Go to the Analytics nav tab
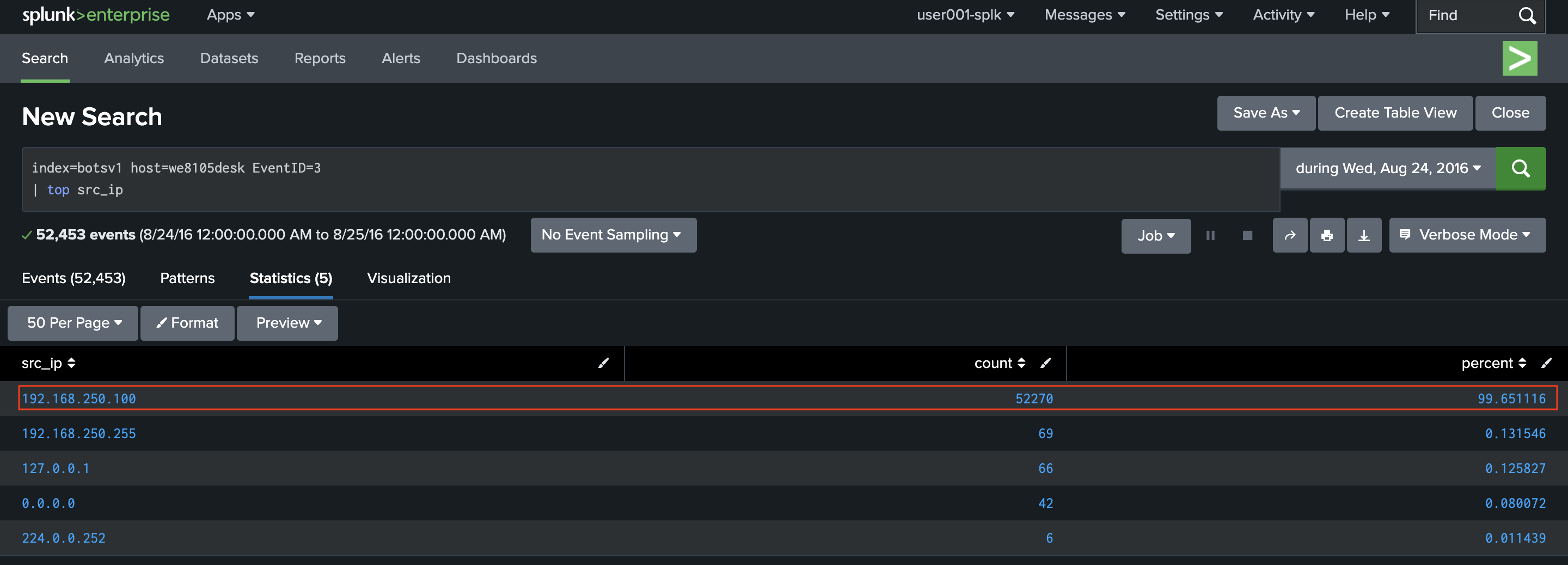Image resolution: width=1568 pixels, height=565 pixels. pyautogui.click(x=134, y=58)
